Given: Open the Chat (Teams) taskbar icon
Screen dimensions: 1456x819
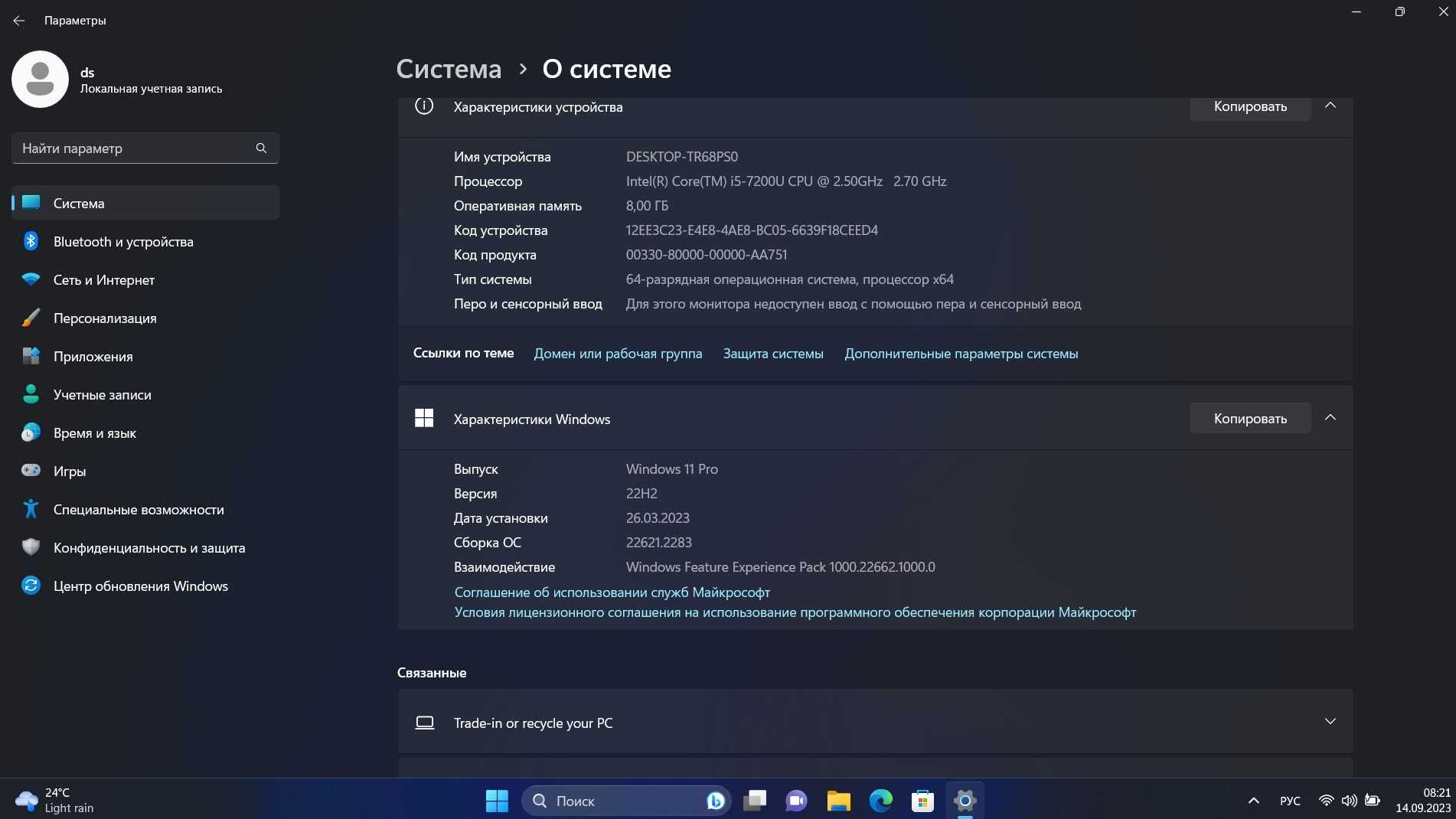Looking at the screenshot, I should [x=796, y=801].
